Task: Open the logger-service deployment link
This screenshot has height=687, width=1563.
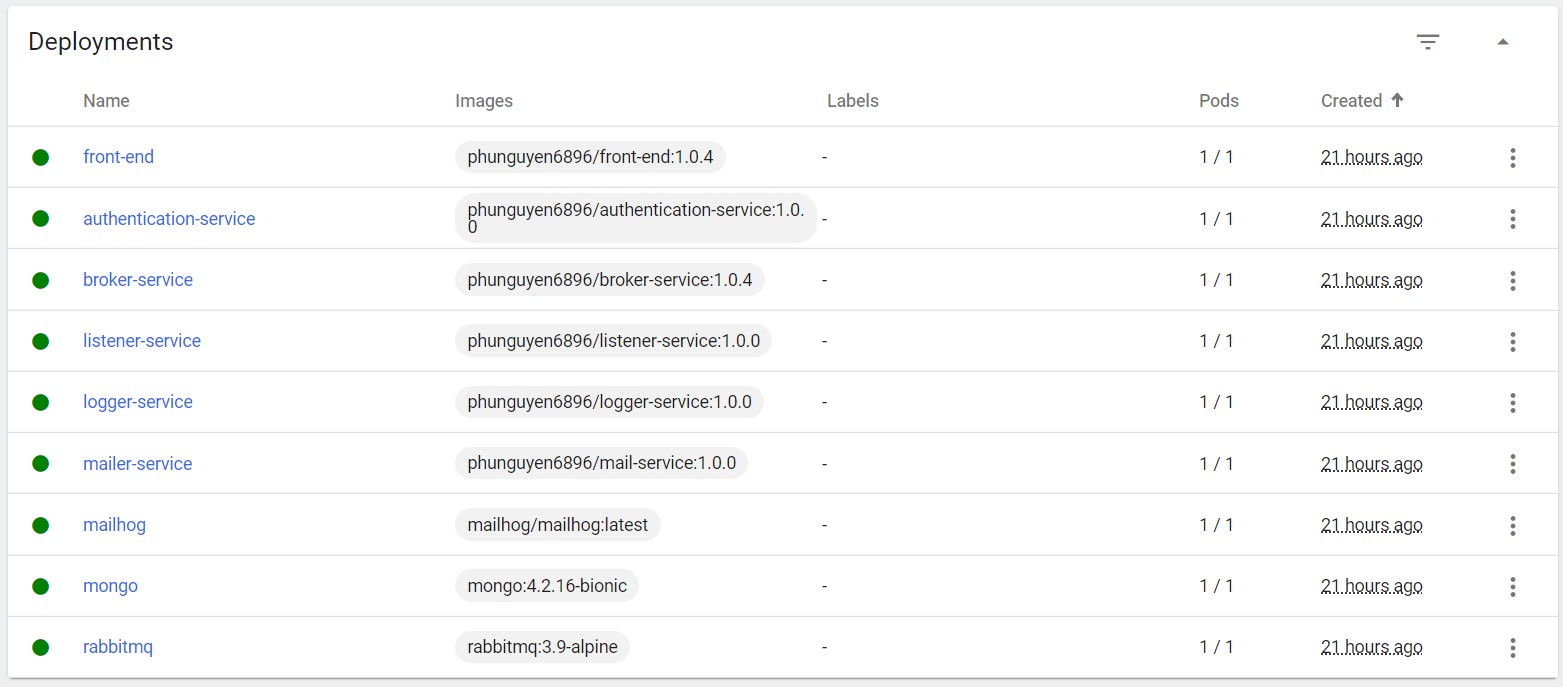Action: (138, 402)
